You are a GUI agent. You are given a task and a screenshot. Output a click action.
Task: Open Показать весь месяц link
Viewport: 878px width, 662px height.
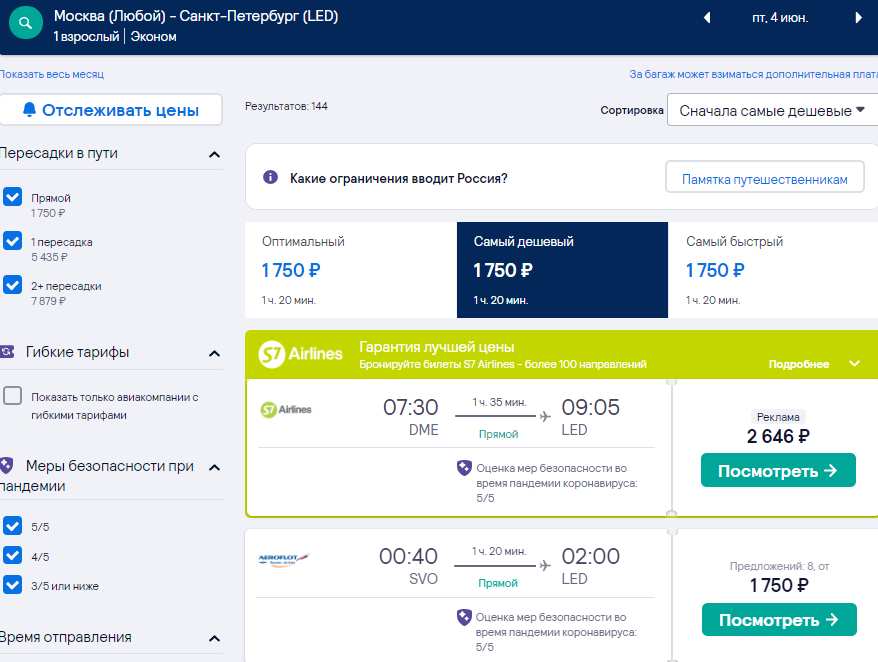[x=52, y=74]
